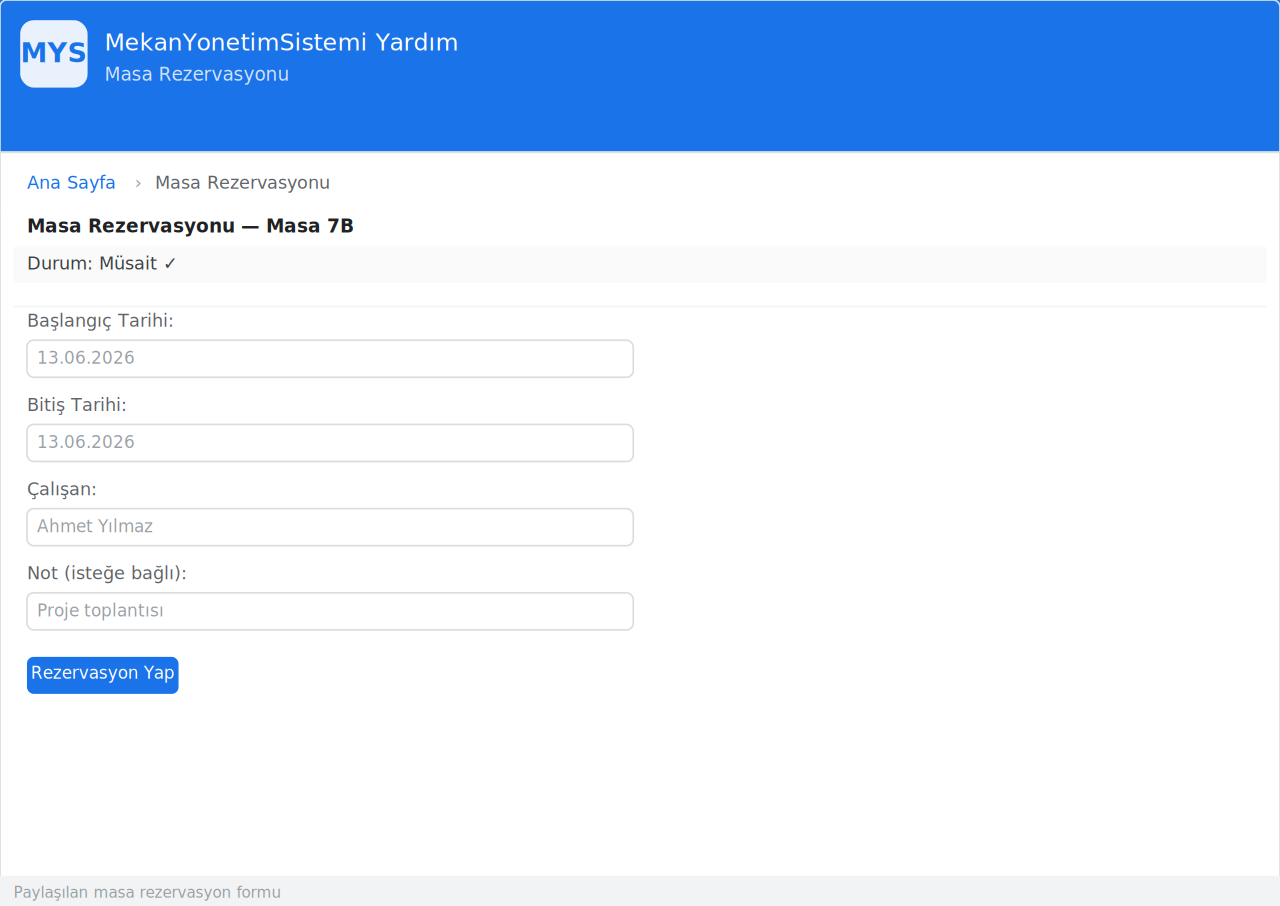Viewport: 1280px width, 906px height.
Task: Click the MYS logo icon
Action: click(x=54, y=54)
